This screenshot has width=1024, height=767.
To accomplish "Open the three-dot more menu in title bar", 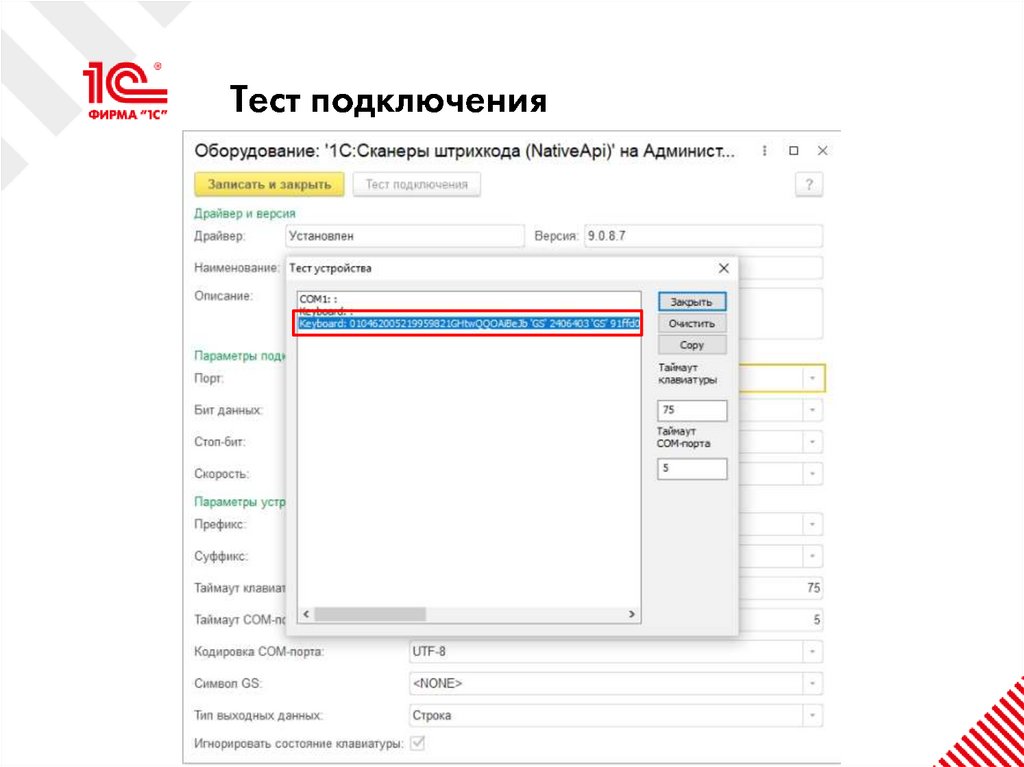I will pos(764,151).
